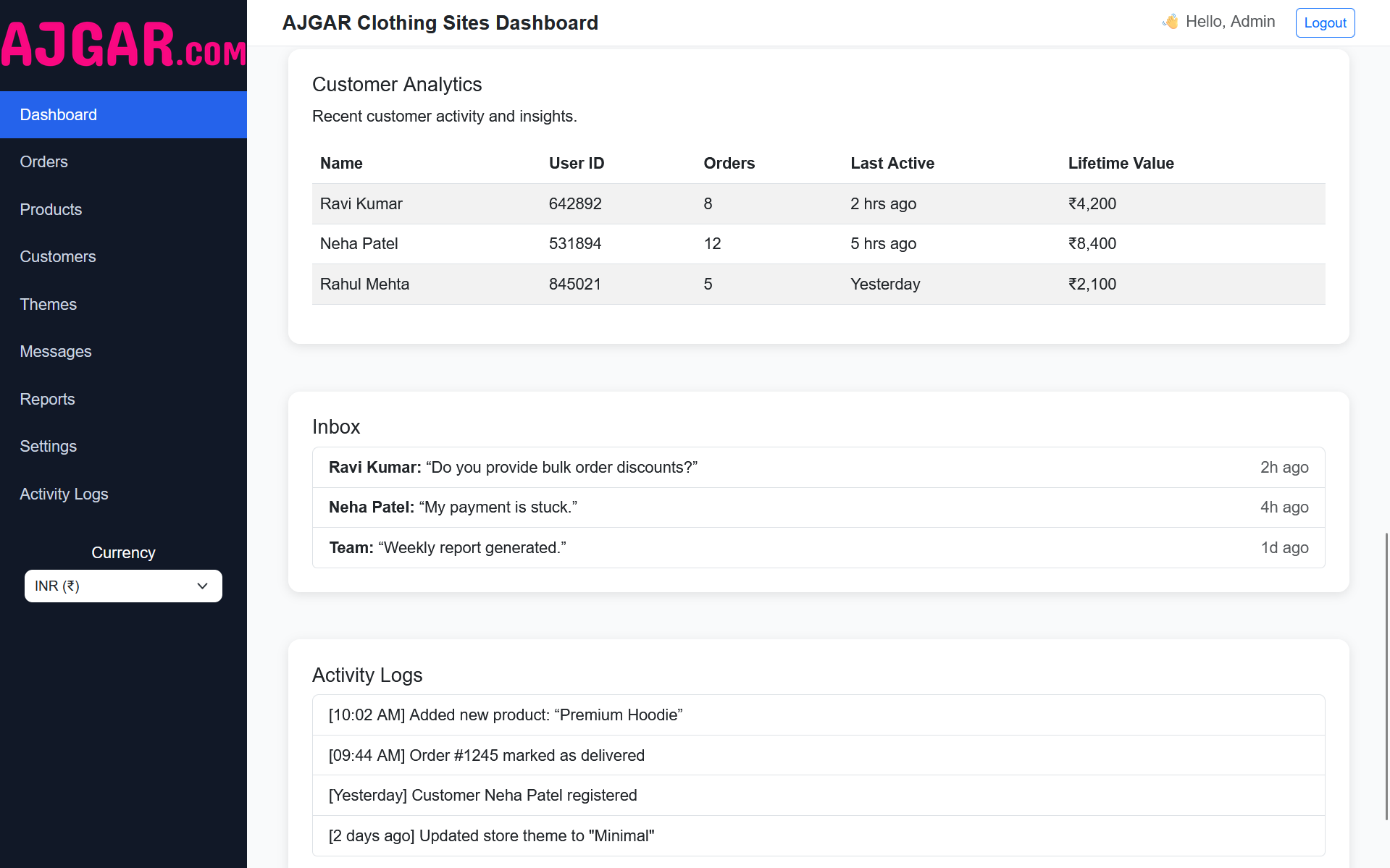Open Themes from the sidebar
1390x868 pixels.
pos(49,305)
